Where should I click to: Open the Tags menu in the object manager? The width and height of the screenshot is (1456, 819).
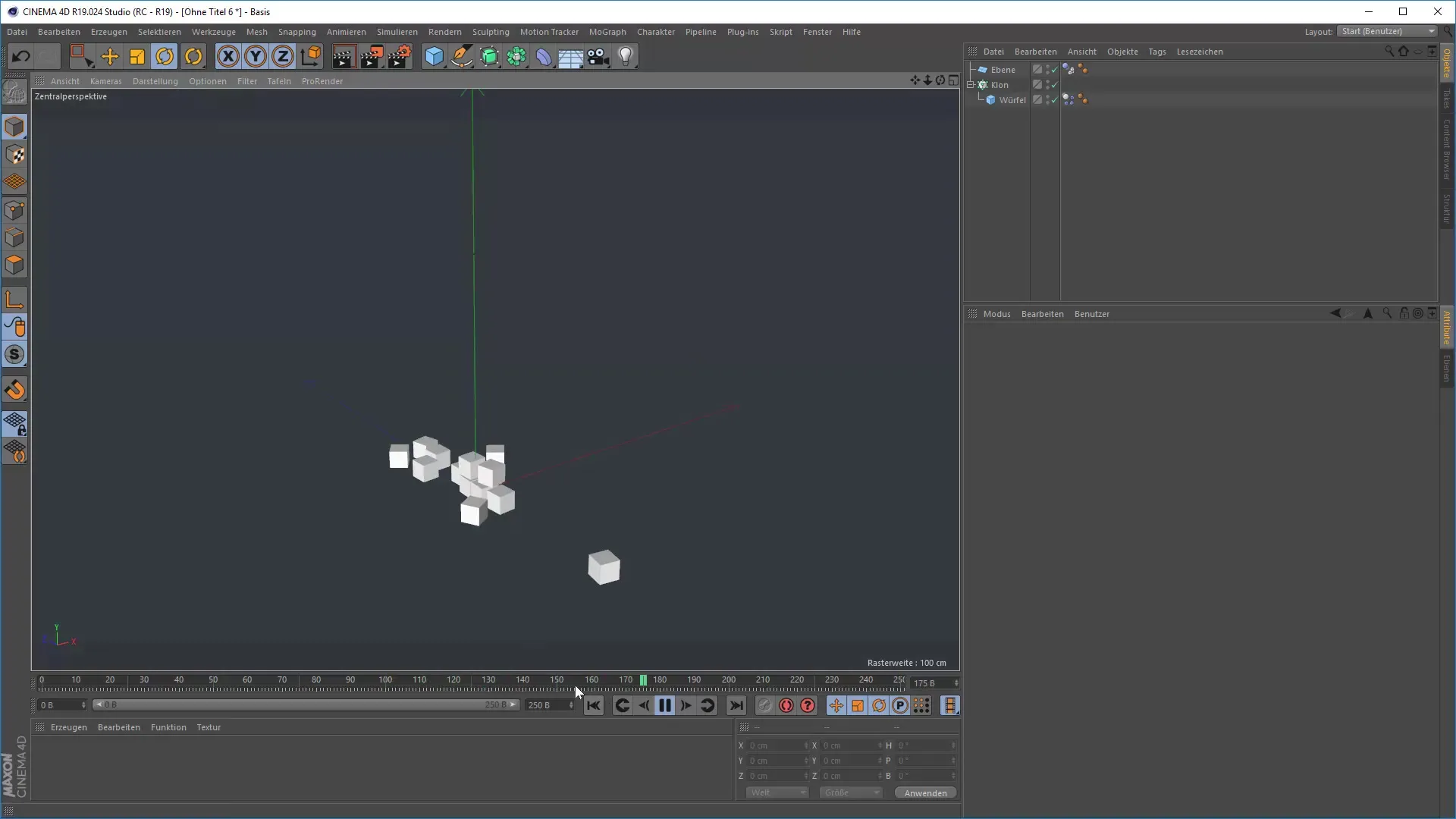[x=1156, y=52]
